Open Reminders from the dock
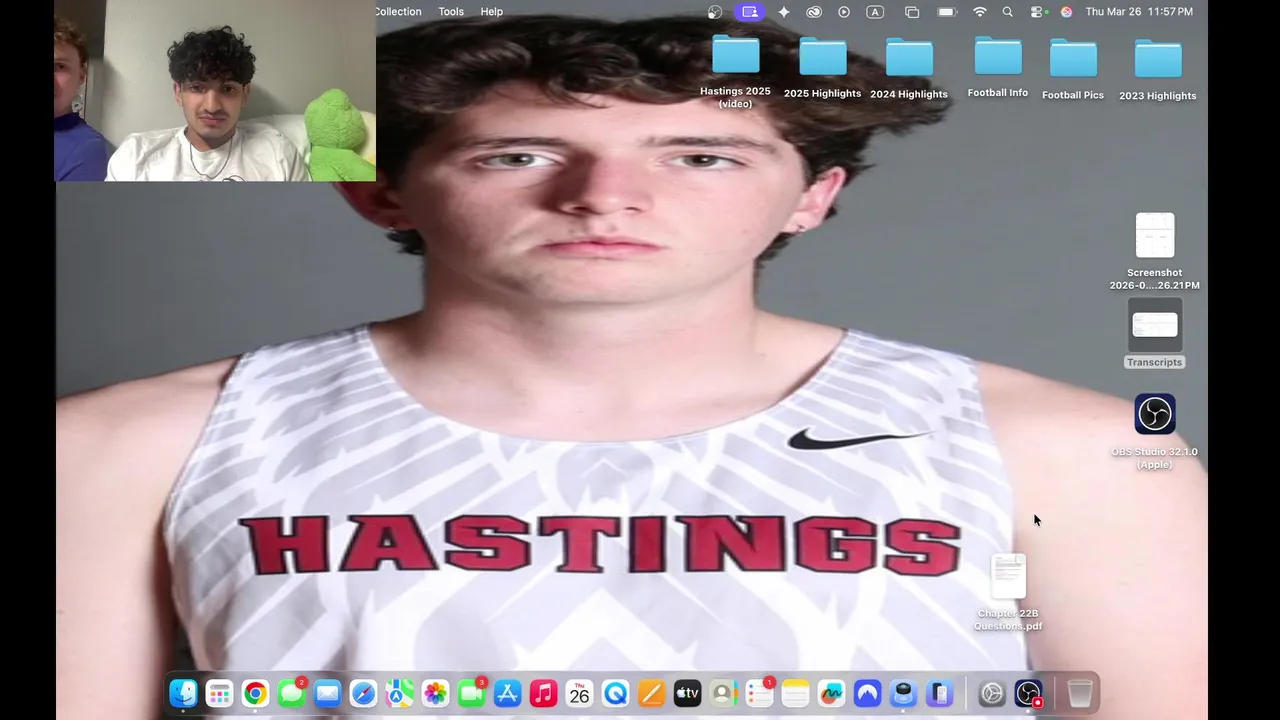The height and width of the screenshot is (720, 1280). 759,693
